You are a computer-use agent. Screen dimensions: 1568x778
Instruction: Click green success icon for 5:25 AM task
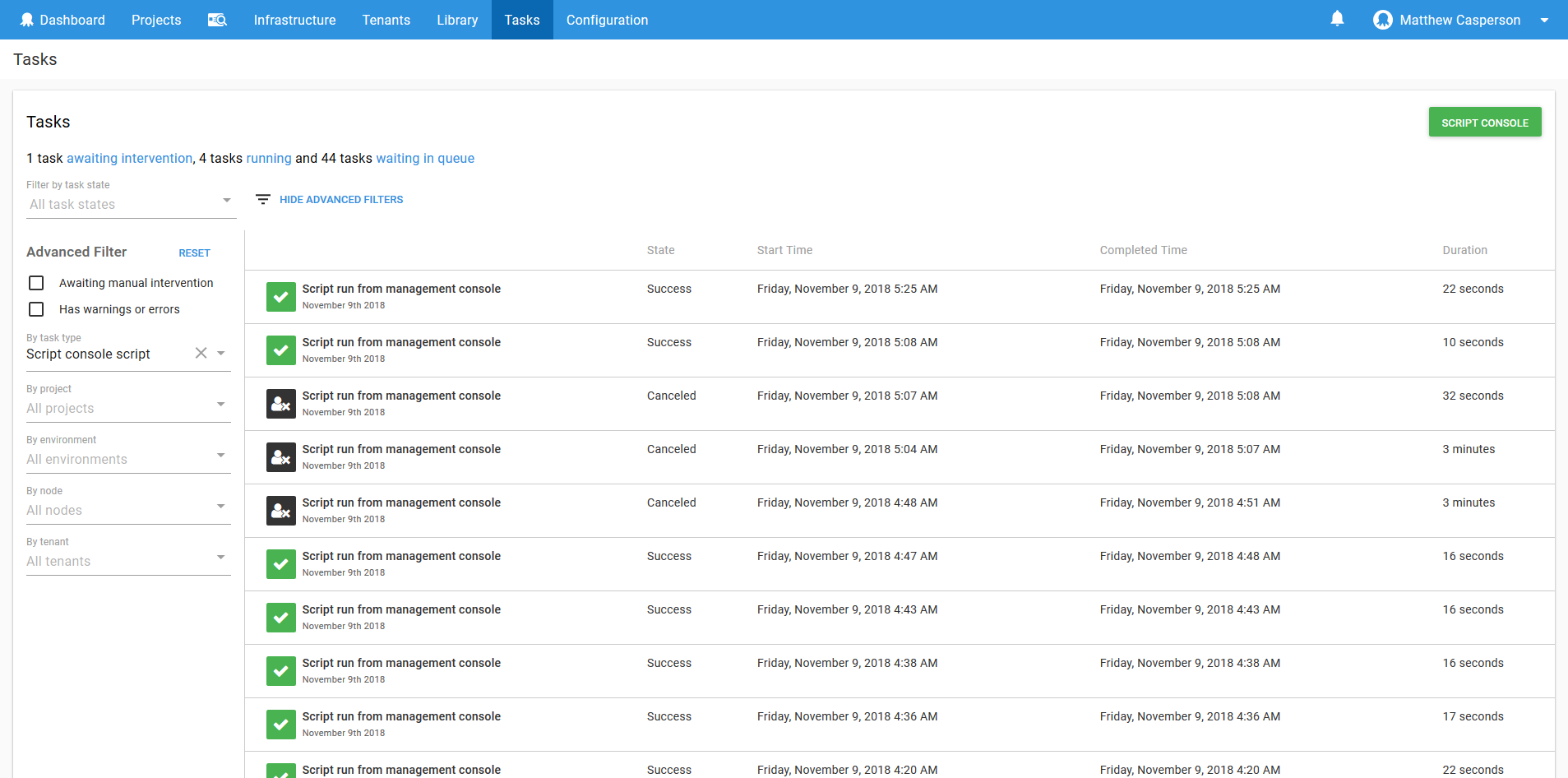[x=281, y=297]
